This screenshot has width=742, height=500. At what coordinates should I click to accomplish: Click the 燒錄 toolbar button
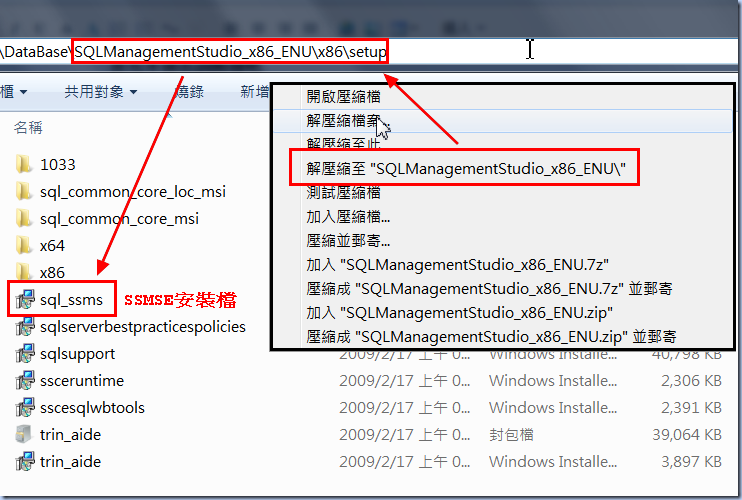189,92
